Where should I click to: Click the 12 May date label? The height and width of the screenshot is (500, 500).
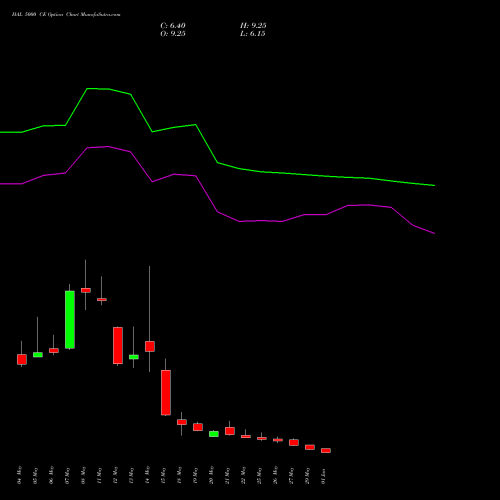tap(115, 475)
